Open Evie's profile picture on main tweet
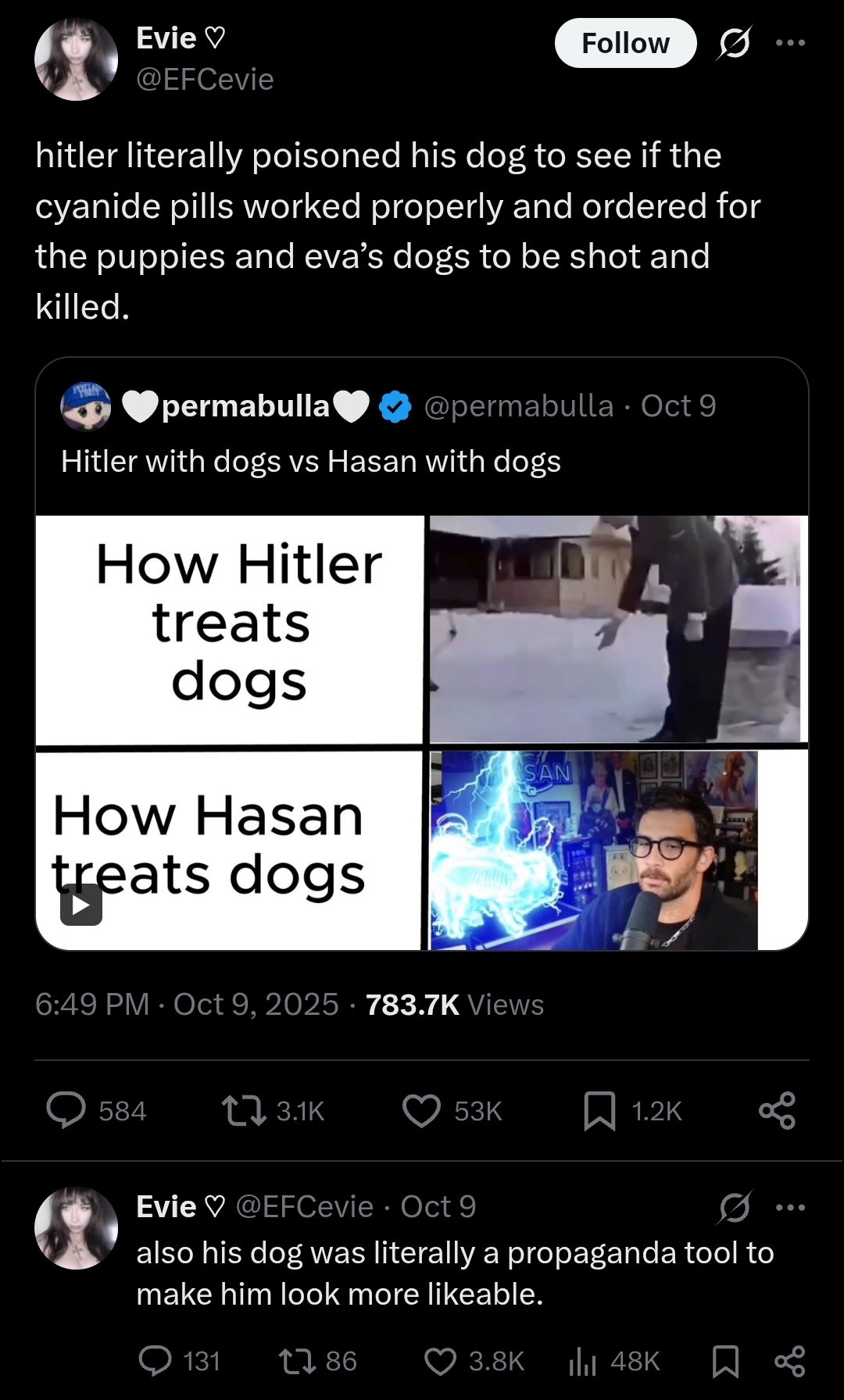The width and height of the screenshot is (844, 1400). click(77, 59)
